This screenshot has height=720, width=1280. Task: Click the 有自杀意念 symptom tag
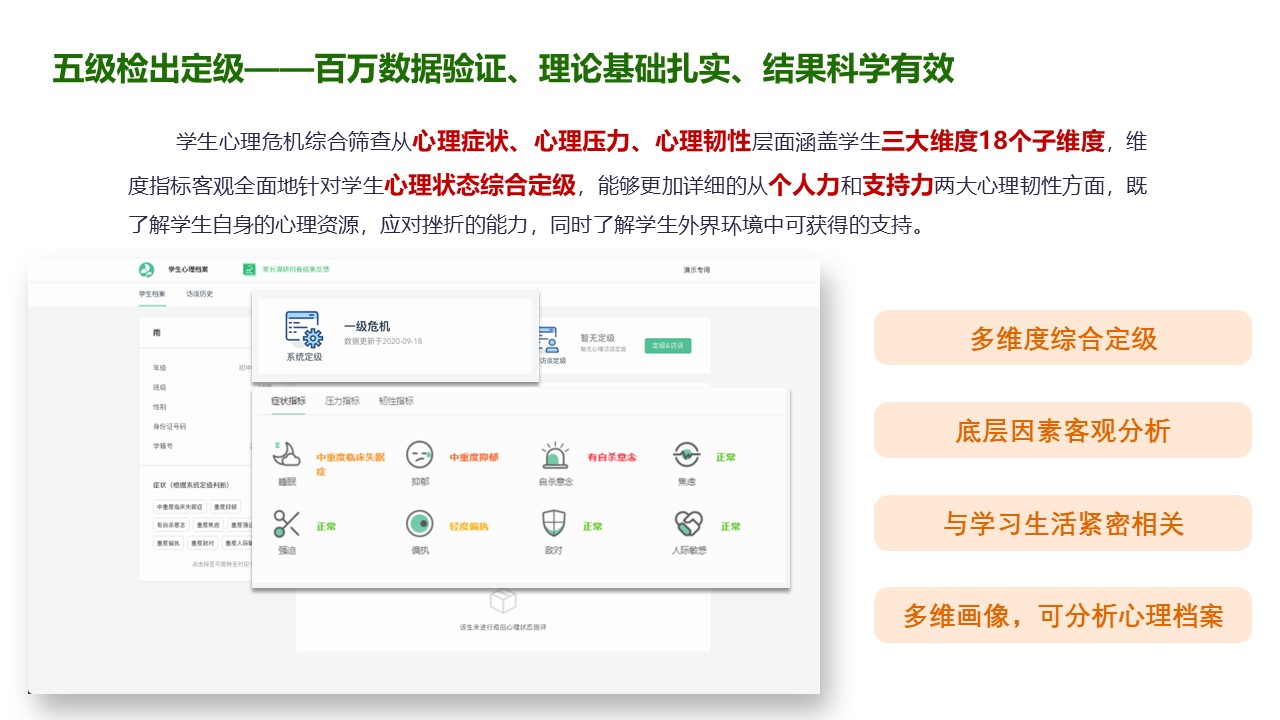click(171, 525)
